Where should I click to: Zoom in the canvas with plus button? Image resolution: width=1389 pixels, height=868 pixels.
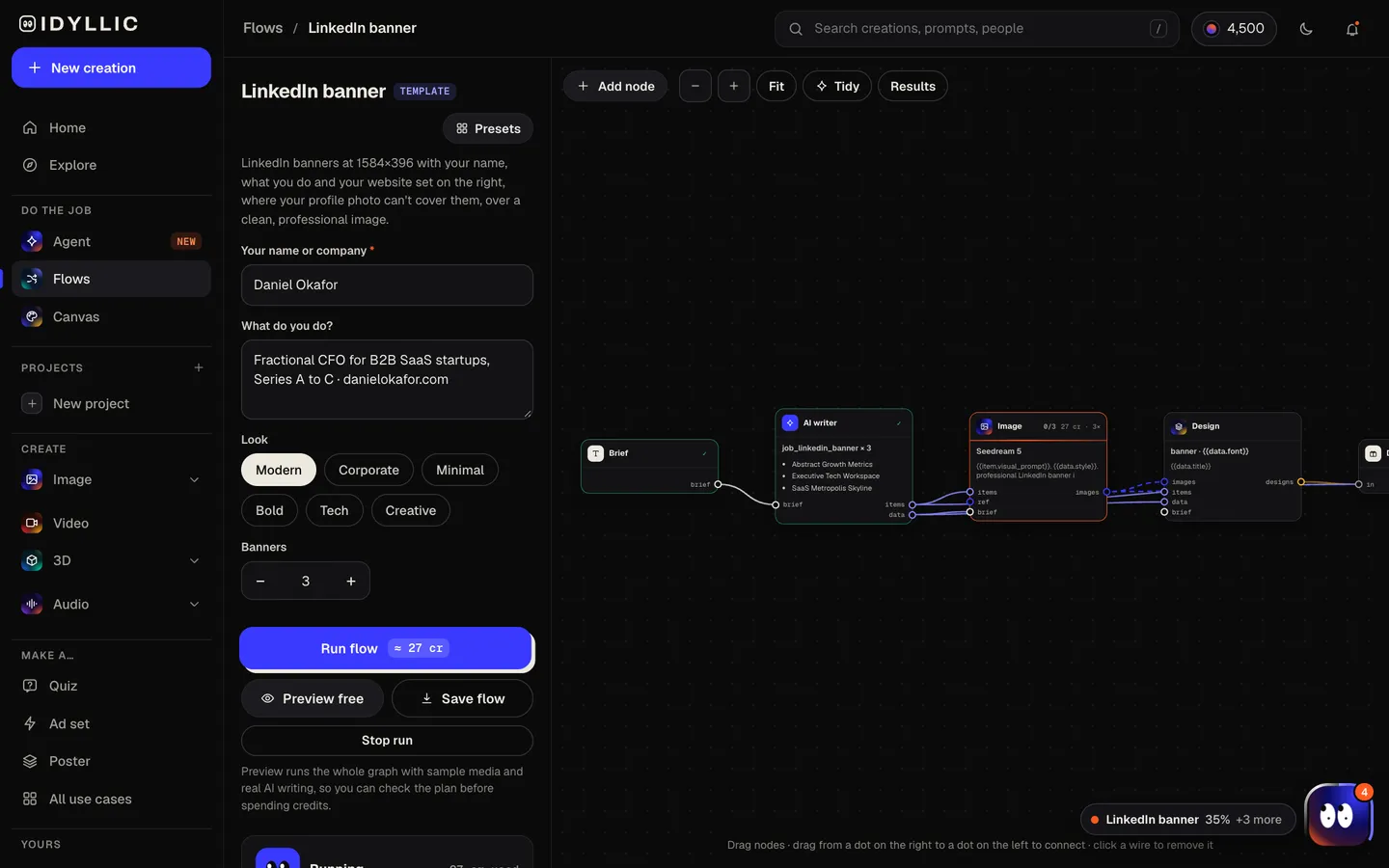(x=734, y=86)
